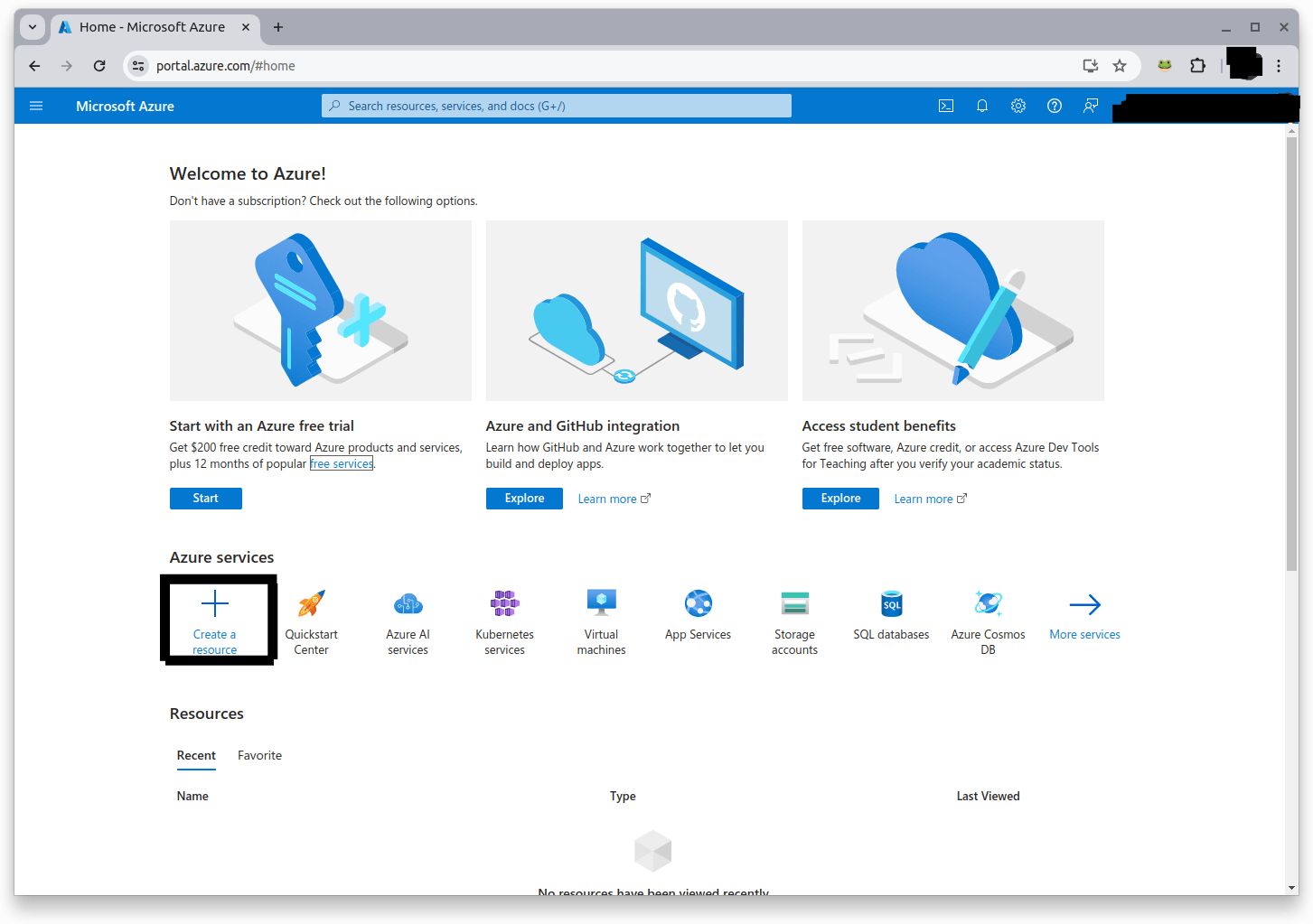Open the help question mark icon
The height and width of the screenshot is (924, 1313).
click(1055, 106)
